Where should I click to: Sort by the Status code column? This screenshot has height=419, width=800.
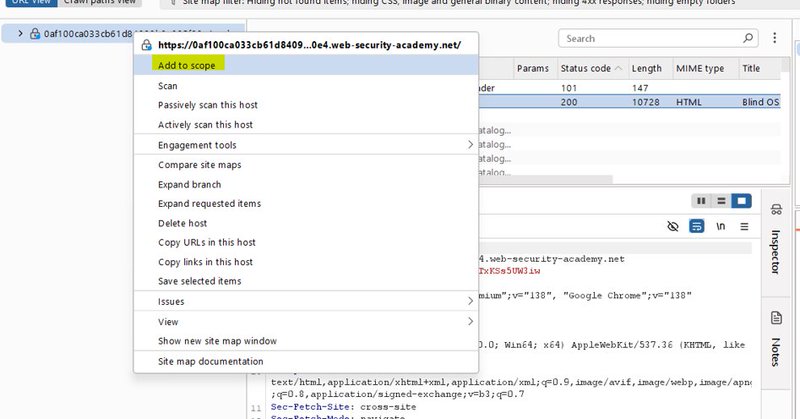[592, 68]
